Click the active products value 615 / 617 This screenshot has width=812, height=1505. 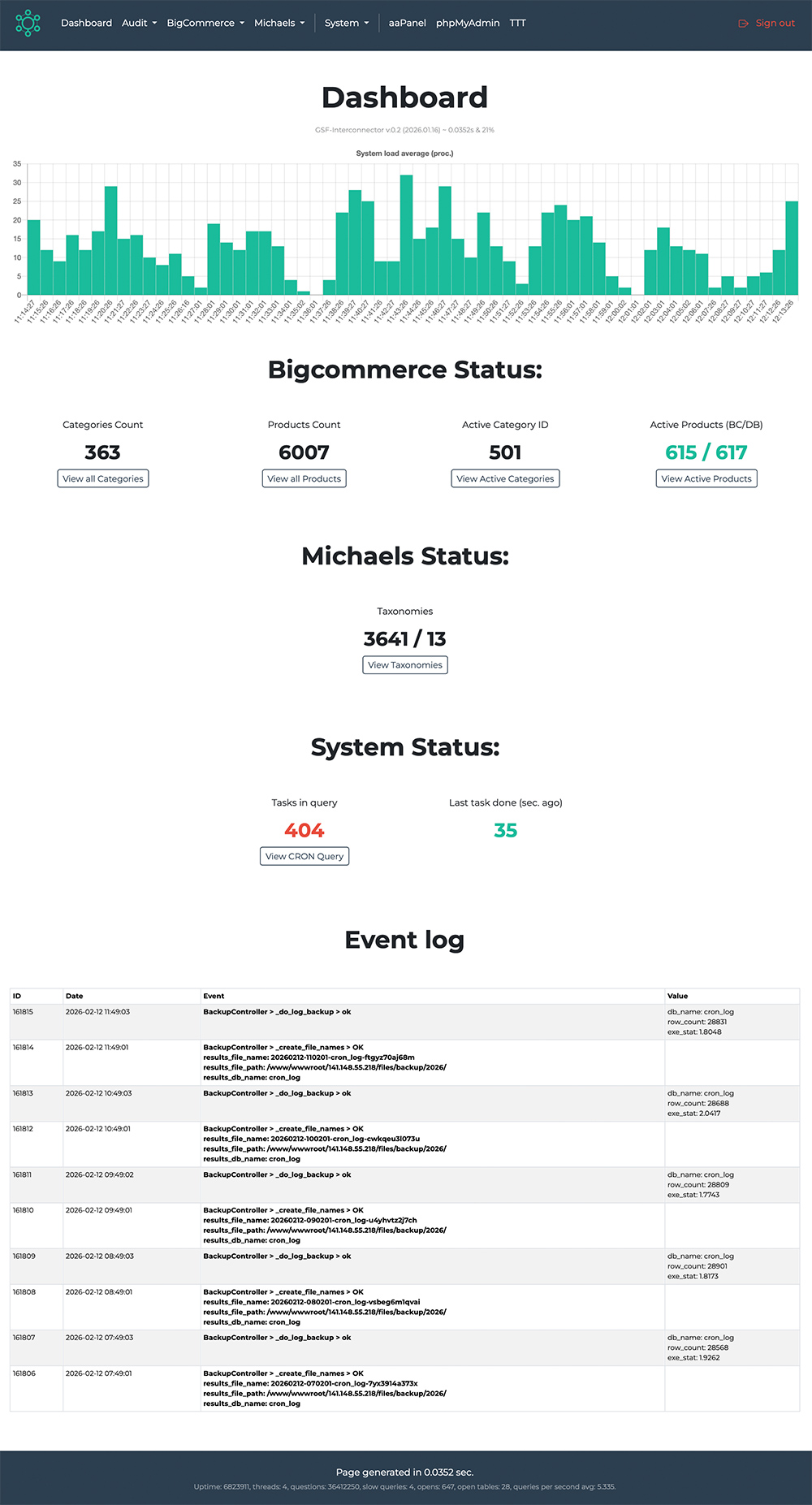(706, 452)
